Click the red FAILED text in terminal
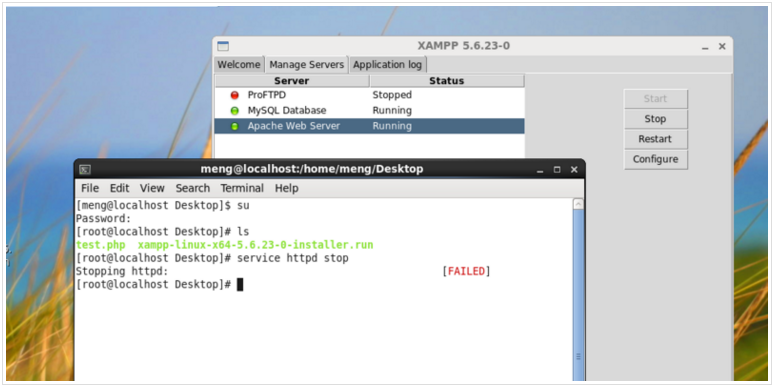This screenshot has height=385, width=772. point(466,271)
